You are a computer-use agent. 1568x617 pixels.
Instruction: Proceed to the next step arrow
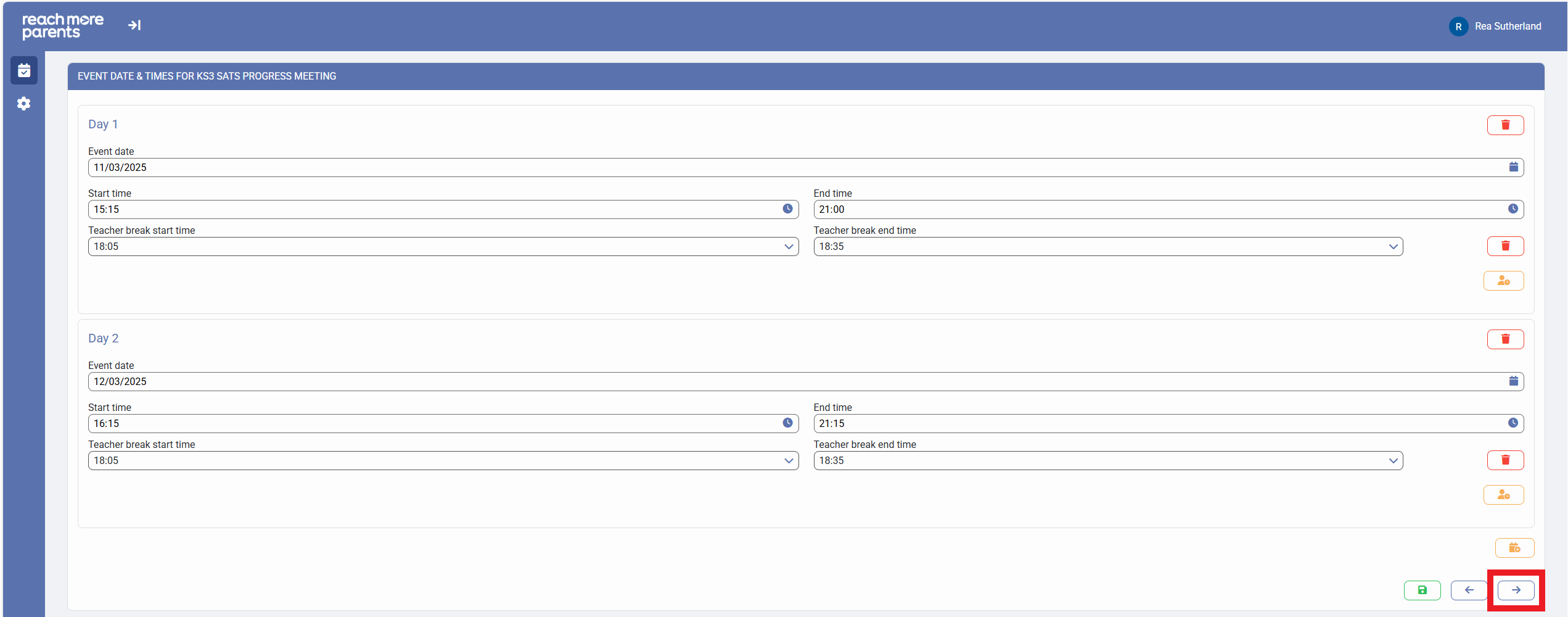click(1516, 590)
